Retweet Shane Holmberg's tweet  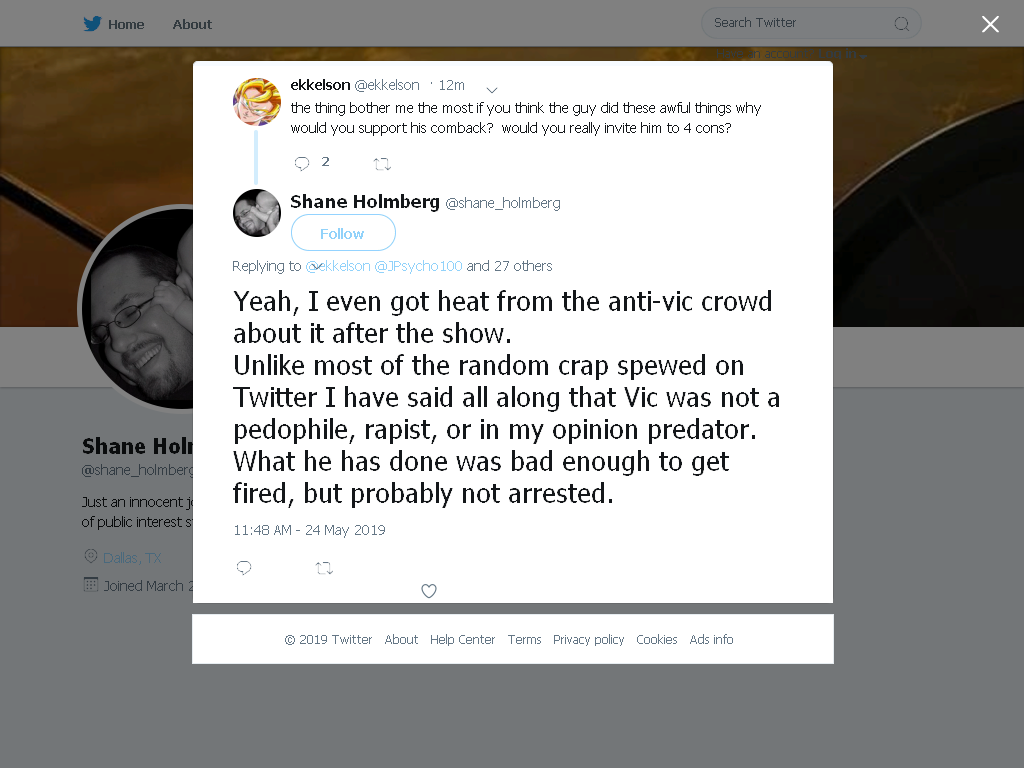pos(325,568)
